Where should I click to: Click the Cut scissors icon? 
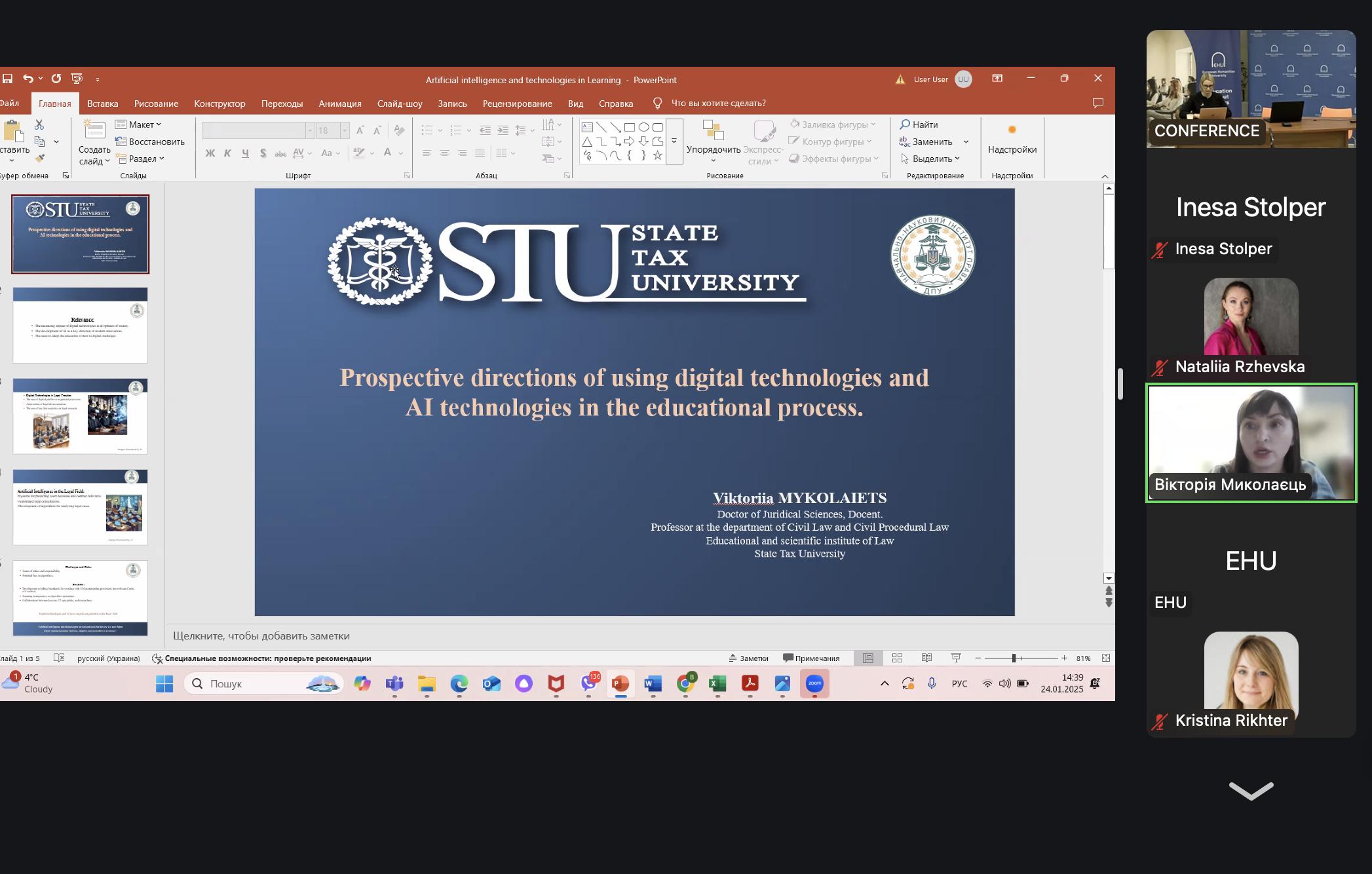[39, 124]
